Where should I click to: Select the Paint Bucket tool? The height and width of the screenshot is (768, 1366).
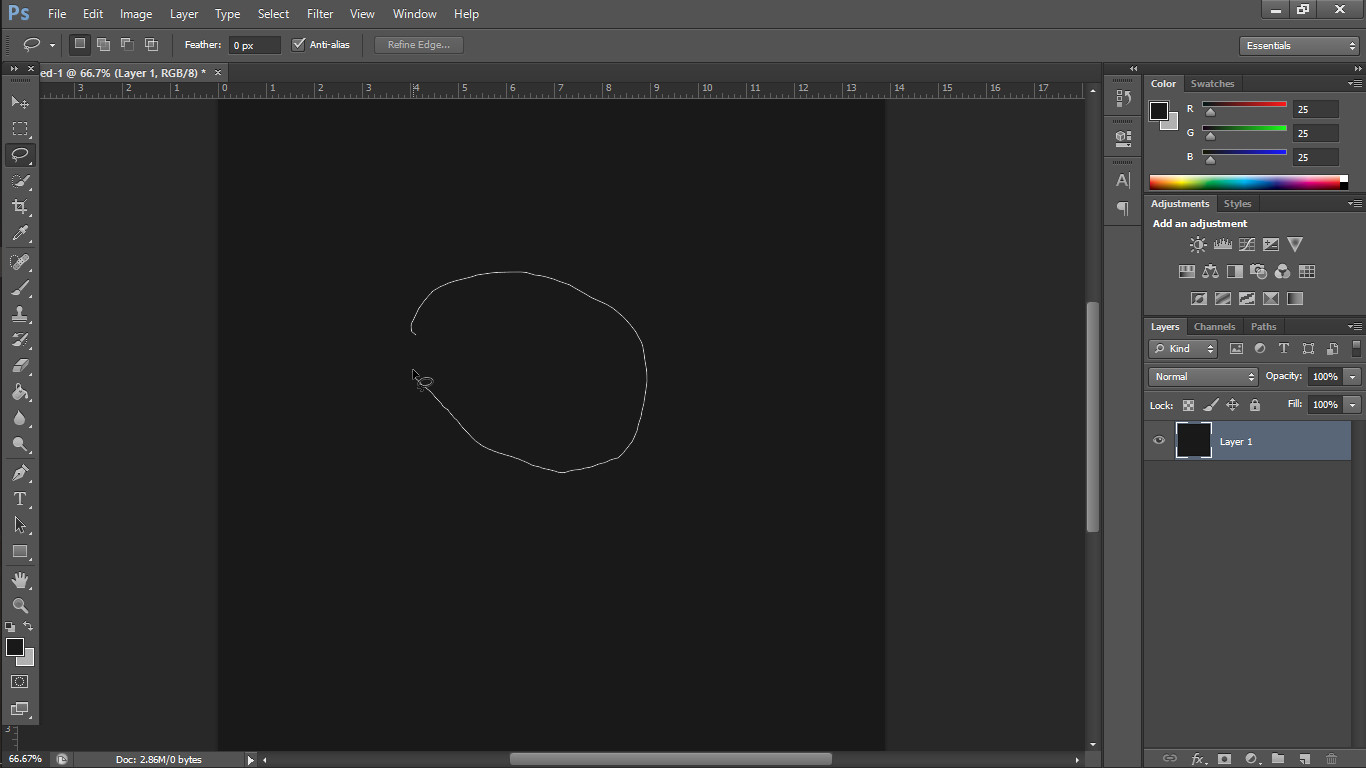coord(20,392)
